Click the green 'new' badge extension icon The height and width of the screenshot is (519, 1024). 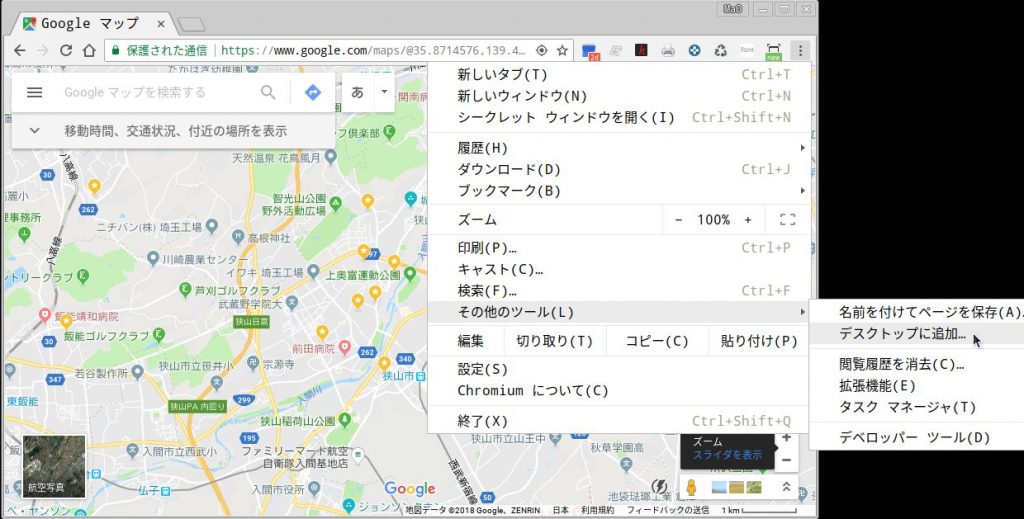(773, 51)
